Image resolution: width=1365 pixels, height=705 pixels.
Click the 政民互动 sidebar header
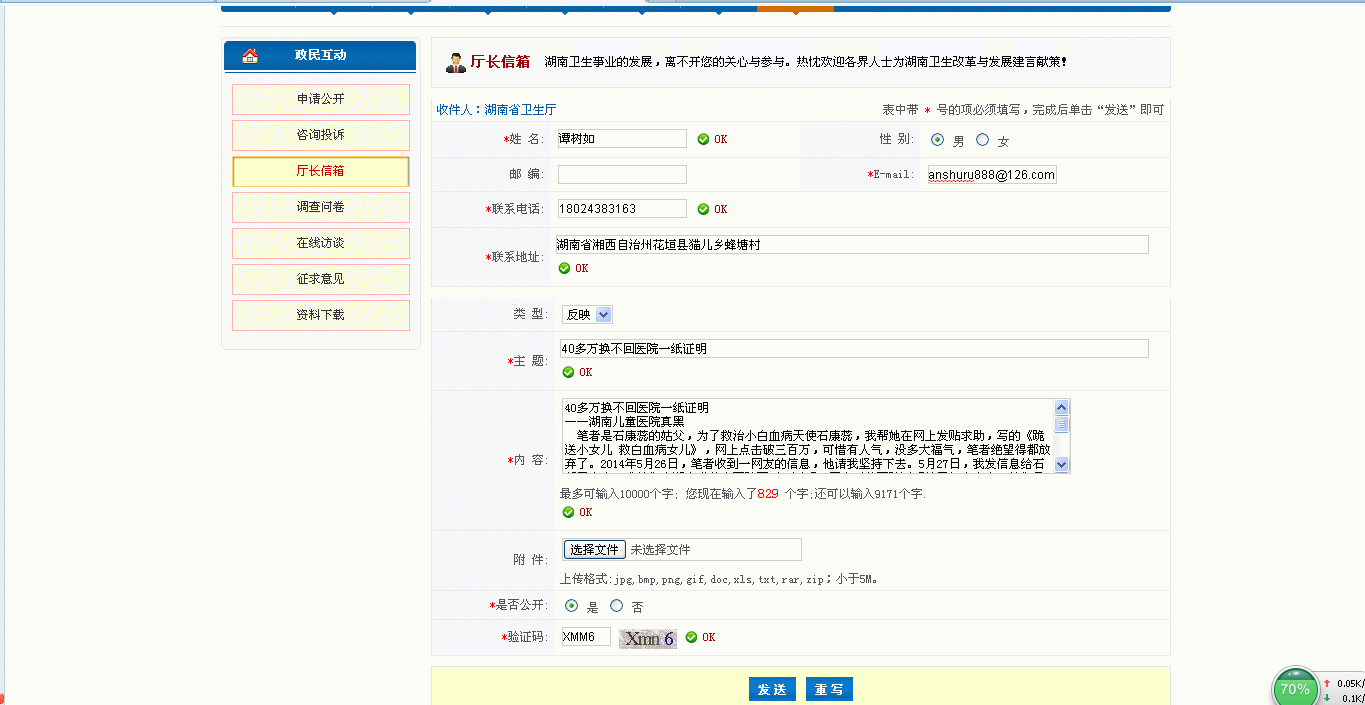[x=320, y=55]
